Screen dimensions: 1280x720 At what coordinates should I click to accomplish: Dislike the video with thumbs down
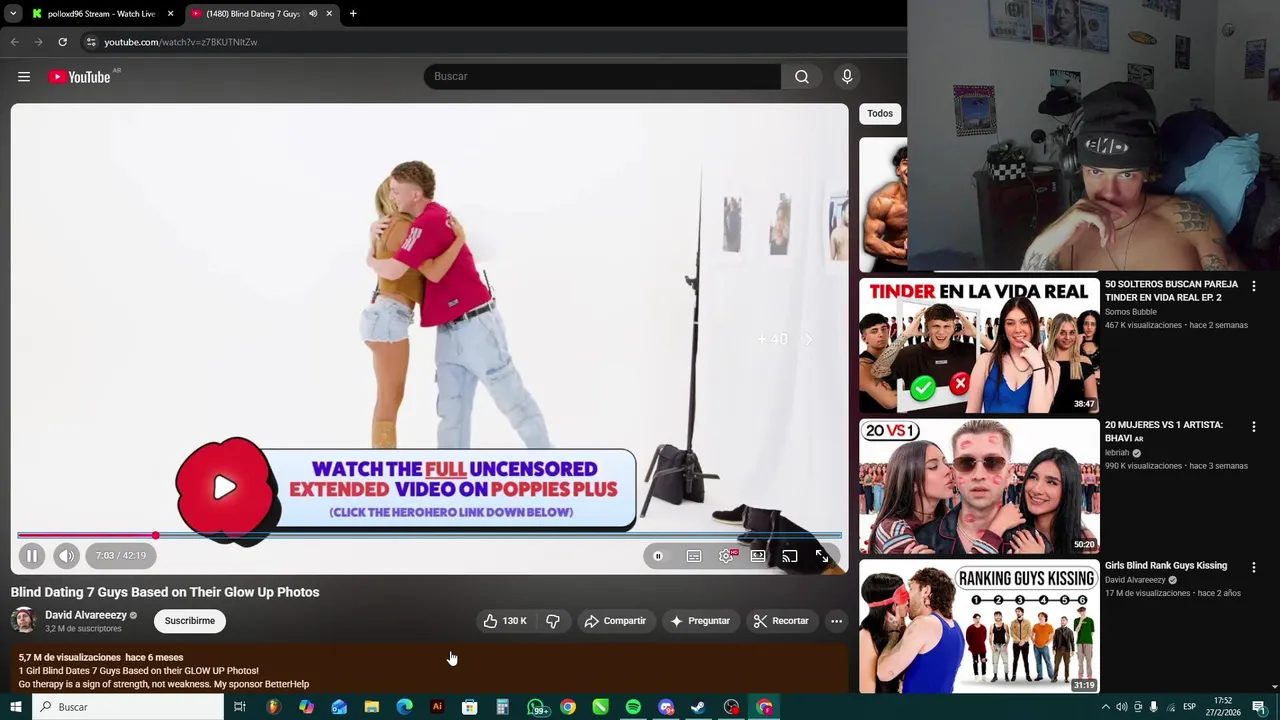point(553,621)
